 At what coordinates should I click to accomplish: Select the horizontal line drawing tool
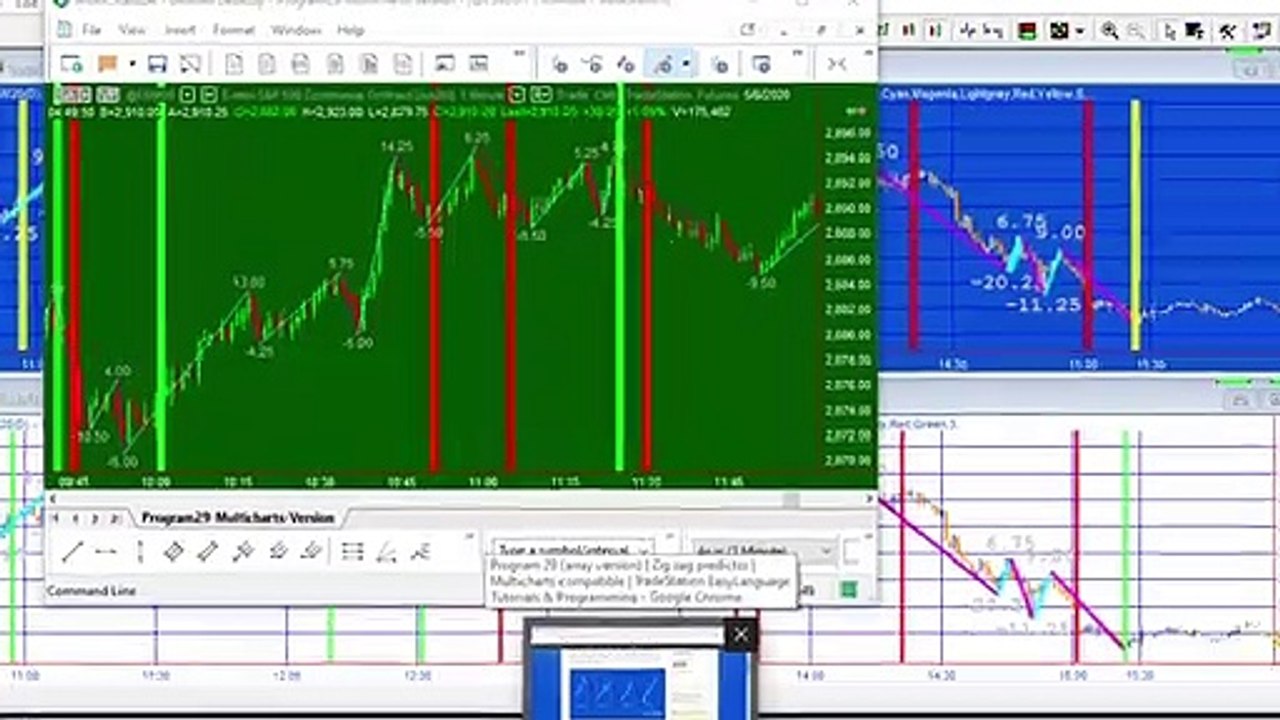point(106,551)
